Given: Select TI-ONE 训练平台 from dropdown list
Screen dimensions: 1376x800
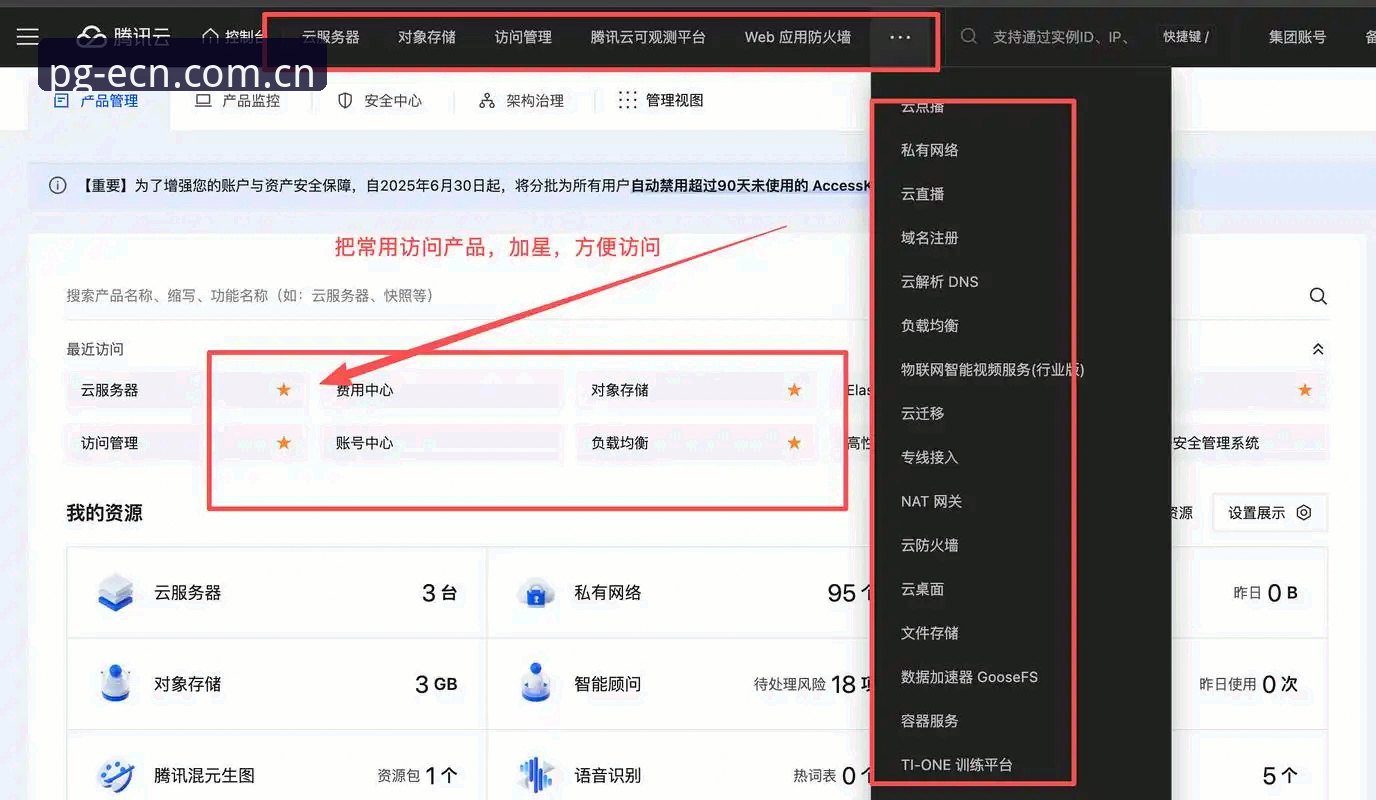Looking at the screenshot, I should (957, 765).
